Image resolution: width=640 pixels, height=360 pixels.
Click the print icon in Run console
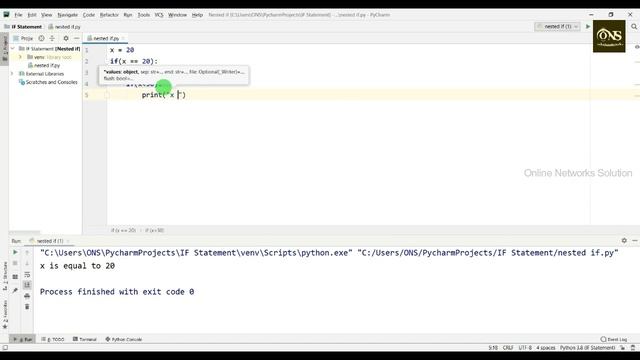tap(27, 296)
